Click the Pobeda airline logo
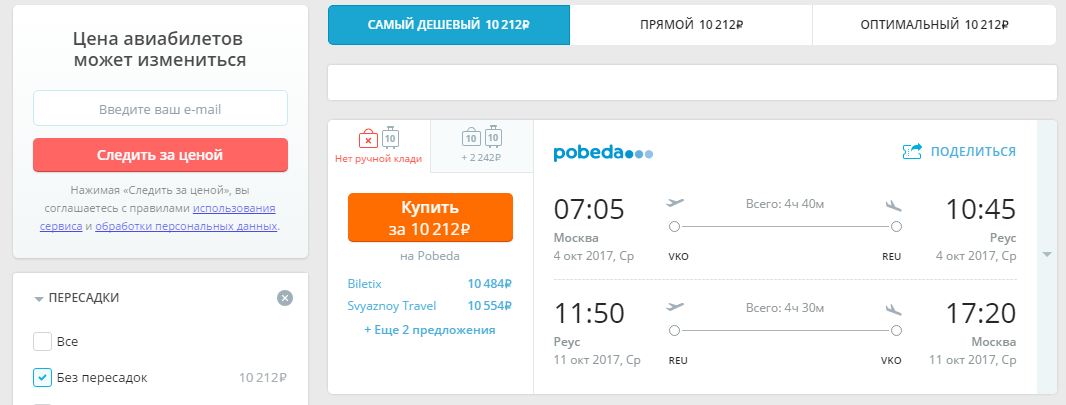Viewport: 1066px width, 405px height. (603, 152)
